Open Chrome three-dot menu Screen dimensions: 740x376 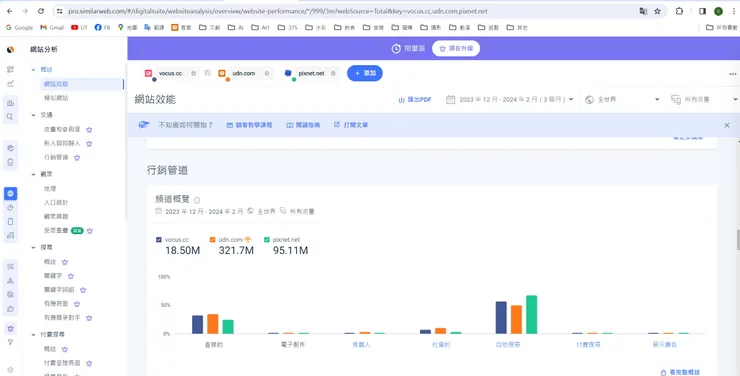[734, 11]
